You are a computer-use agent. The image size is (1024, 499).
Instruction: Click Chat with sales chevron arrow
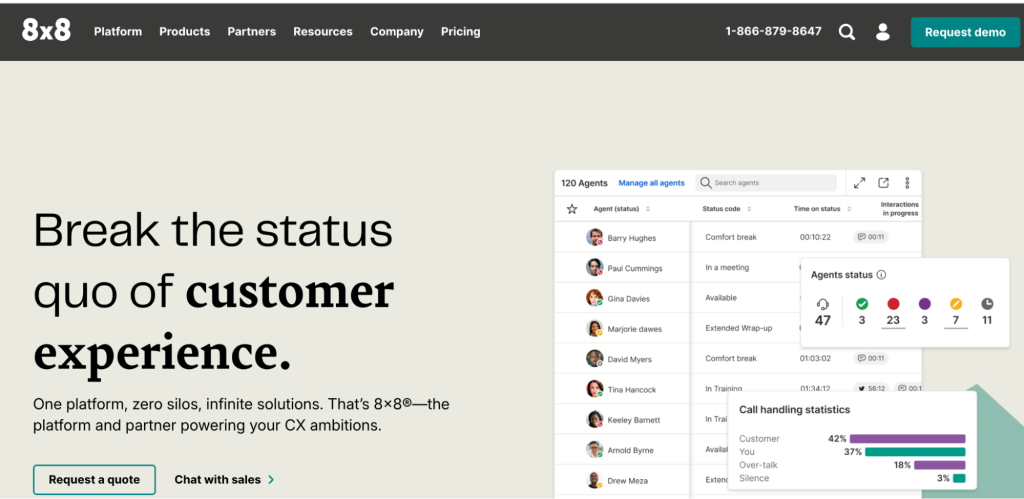coord(271,479)
